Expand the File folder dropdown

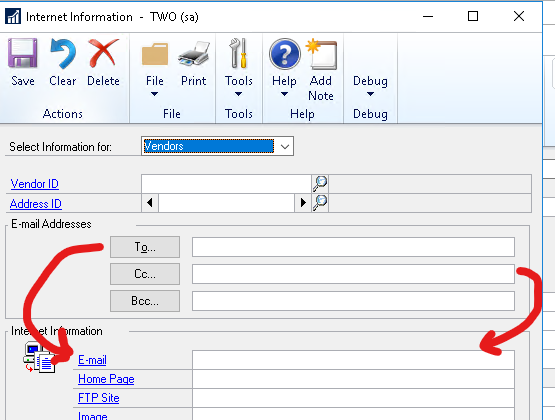155,67
